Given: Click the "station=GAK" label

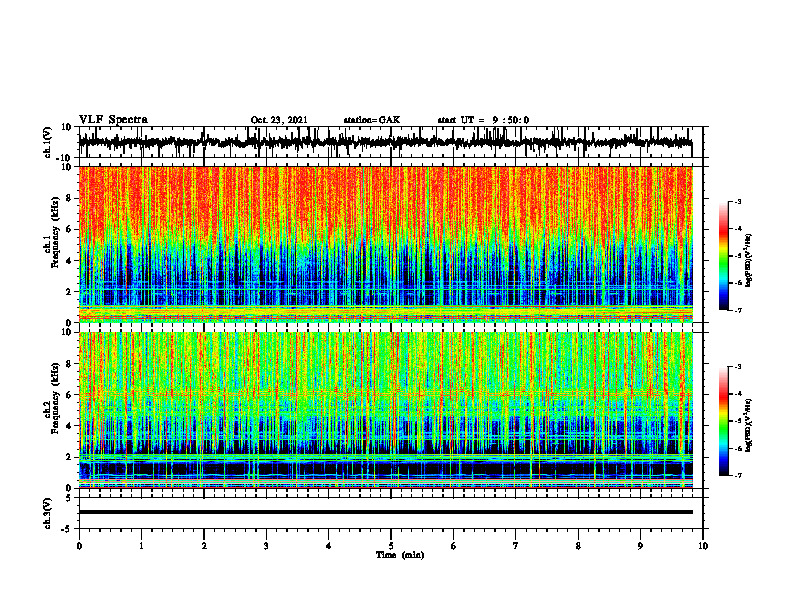Looking at the screenshot, I should [372, 120].
